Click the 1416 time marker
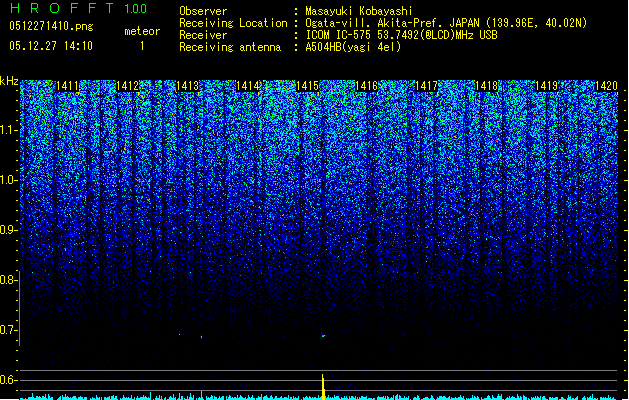This screenshot has height=400, width=629. point(367,86)
